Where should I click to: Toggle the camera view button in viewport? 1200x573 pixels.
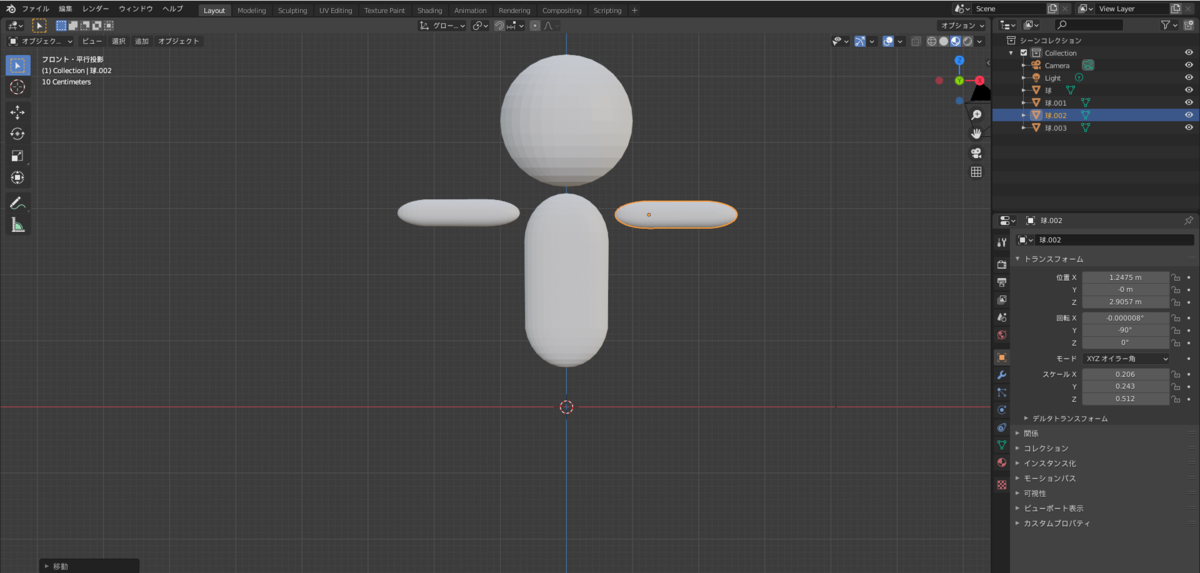pyautogui.click(x=976, y=153)
